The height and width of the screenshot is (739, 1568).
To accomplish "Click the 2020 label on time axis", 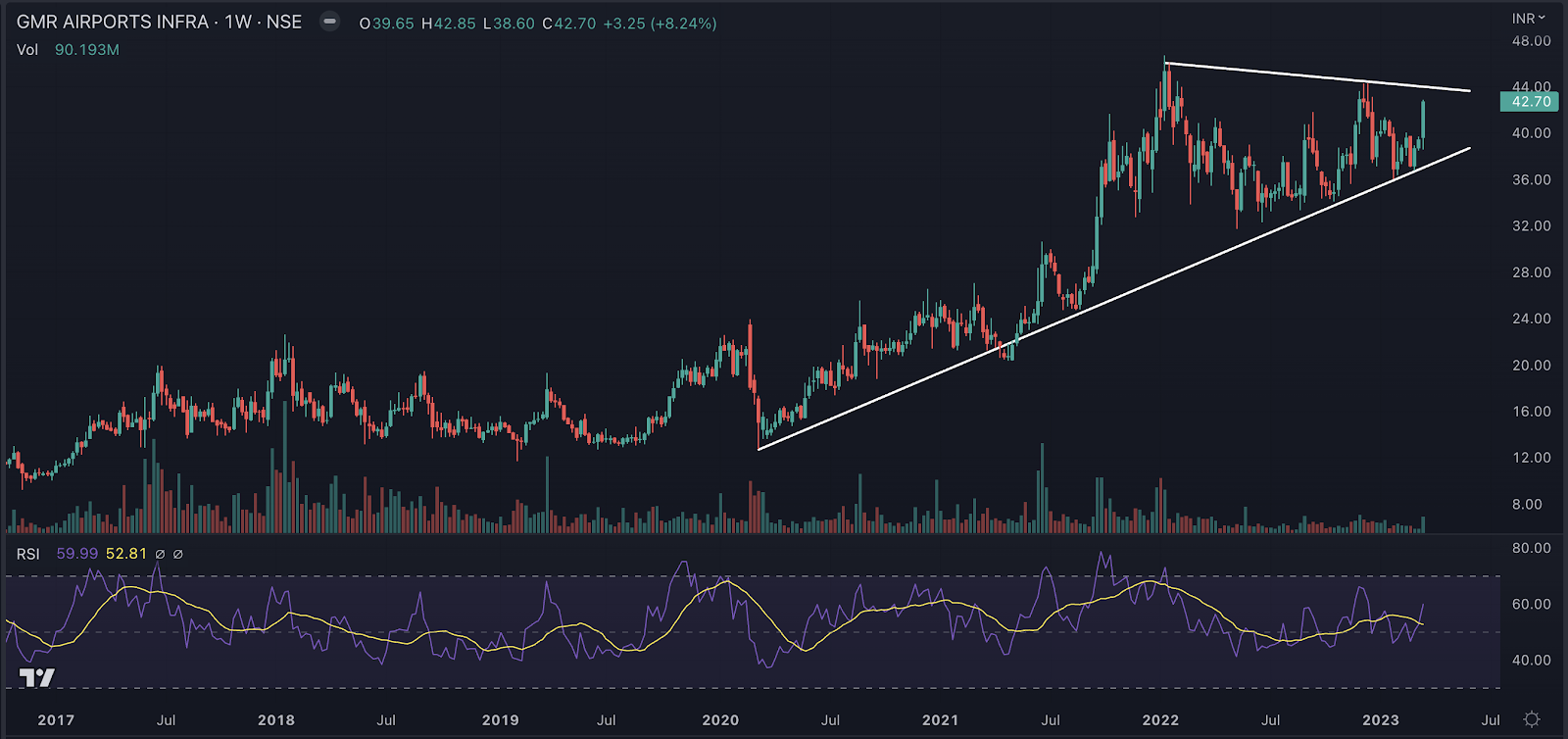I will pyautogui.click(x=720, y=720).
